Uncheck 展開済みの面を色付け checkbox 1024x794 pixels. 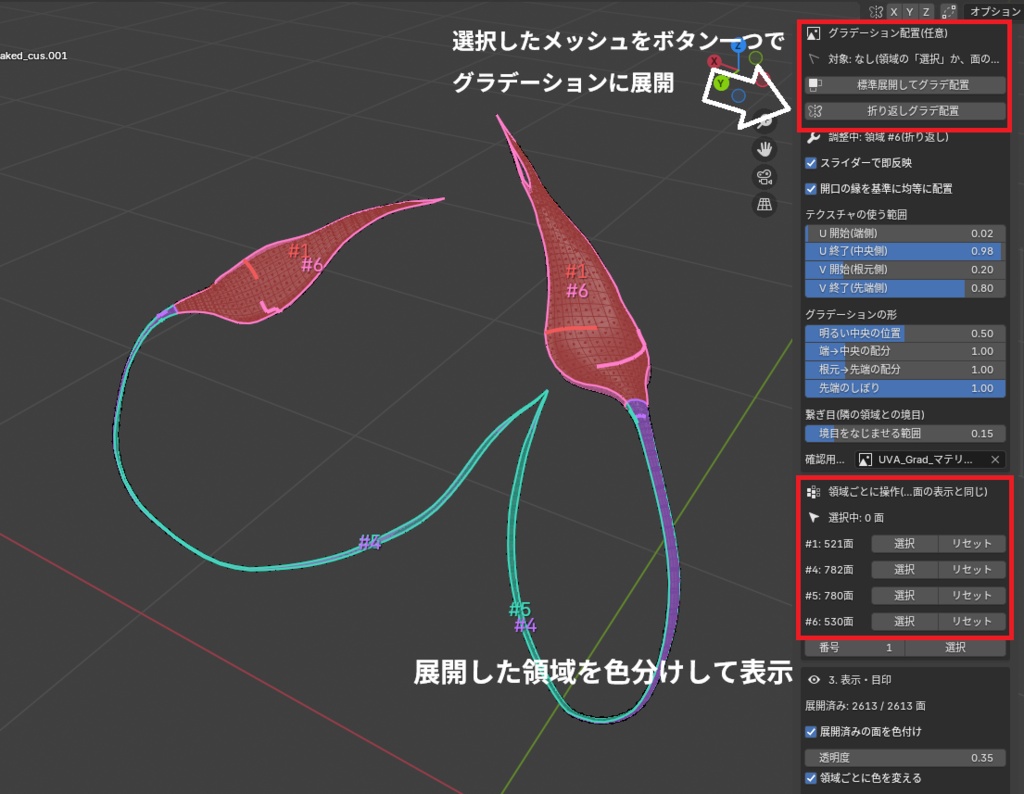[811, 732]
